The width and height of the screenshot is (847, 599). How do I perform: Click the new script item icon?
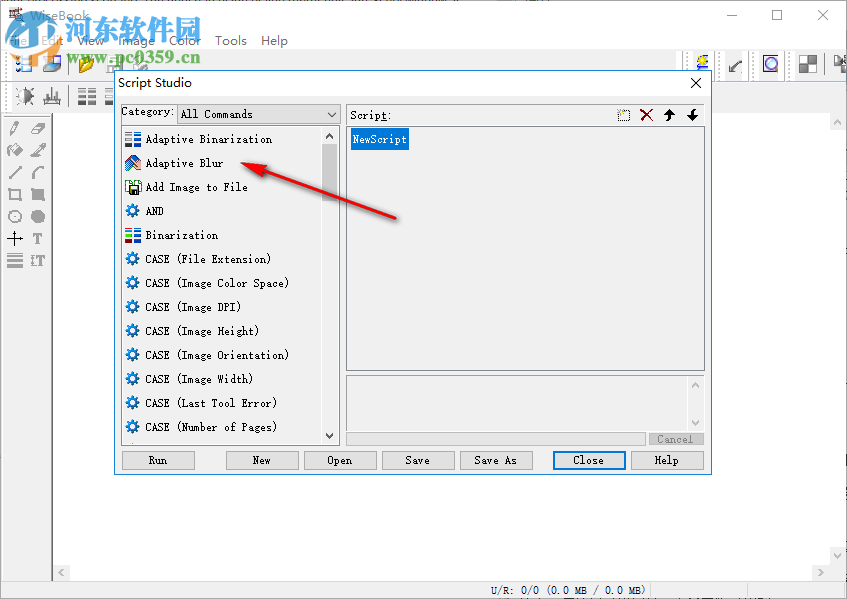click(x=623, y=115)
